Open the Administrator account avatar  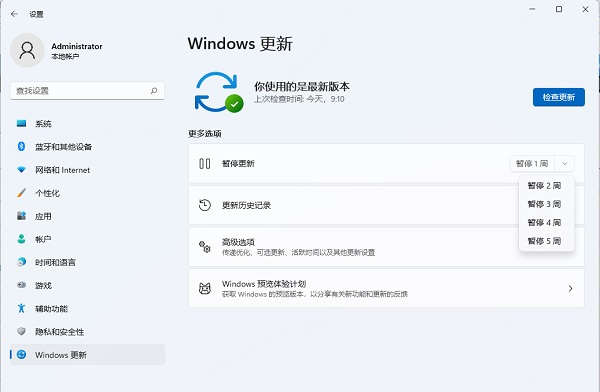point(27,50)
